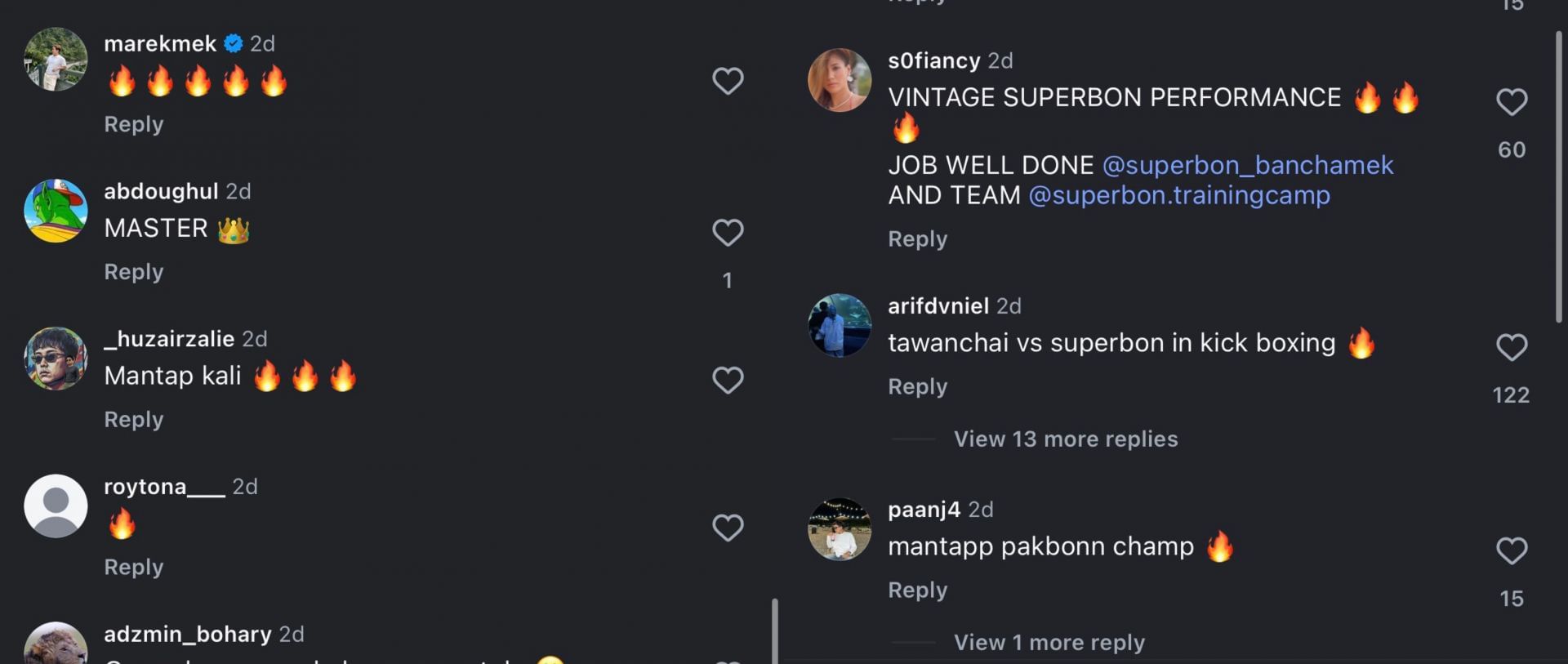This screenshot has width=1568, height=664.
Task: Open s0fiancy's username link
Action: pos(934,60)
